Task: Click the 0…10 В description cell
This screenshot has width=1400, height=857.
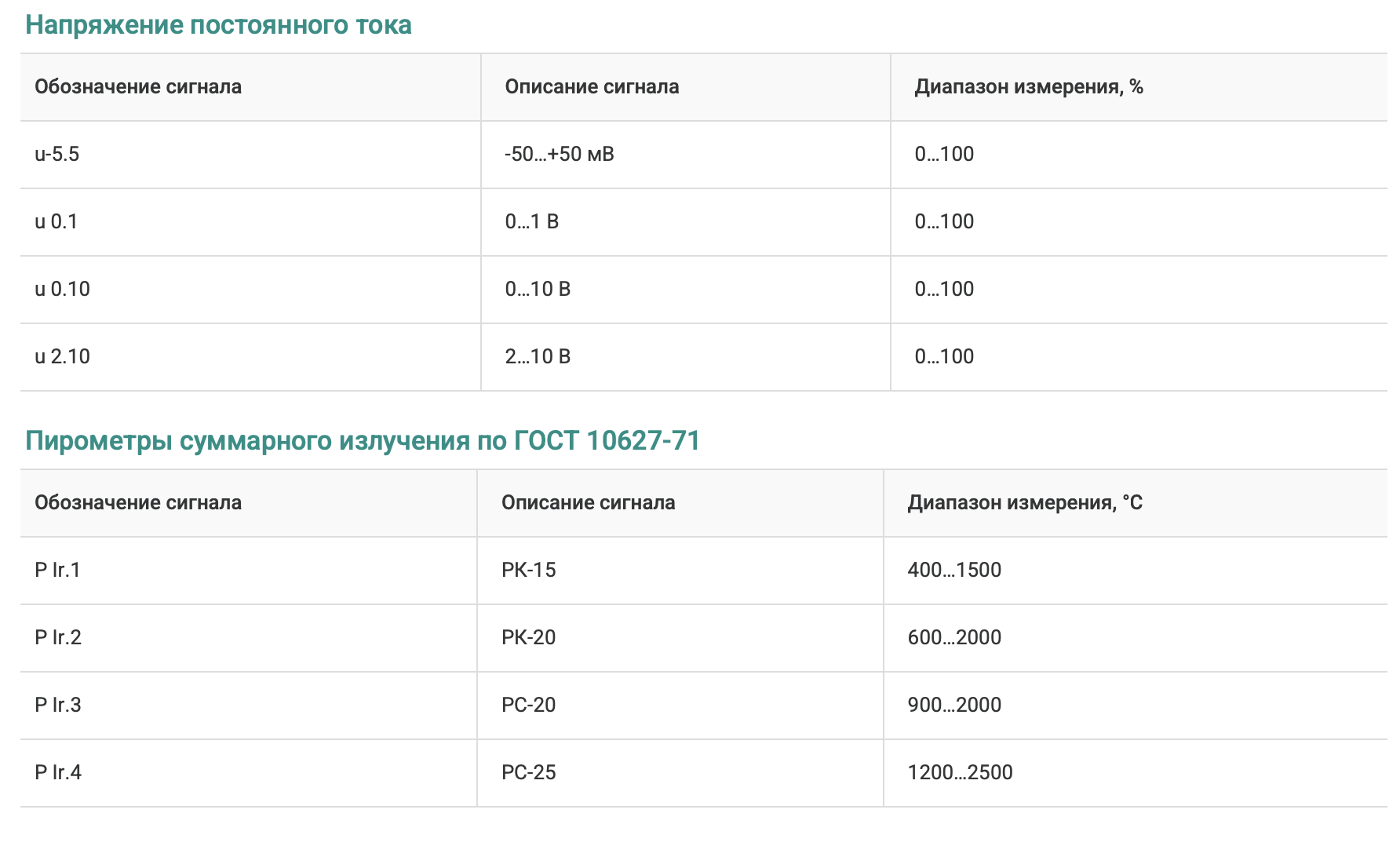Action: [x=538, y=290]
